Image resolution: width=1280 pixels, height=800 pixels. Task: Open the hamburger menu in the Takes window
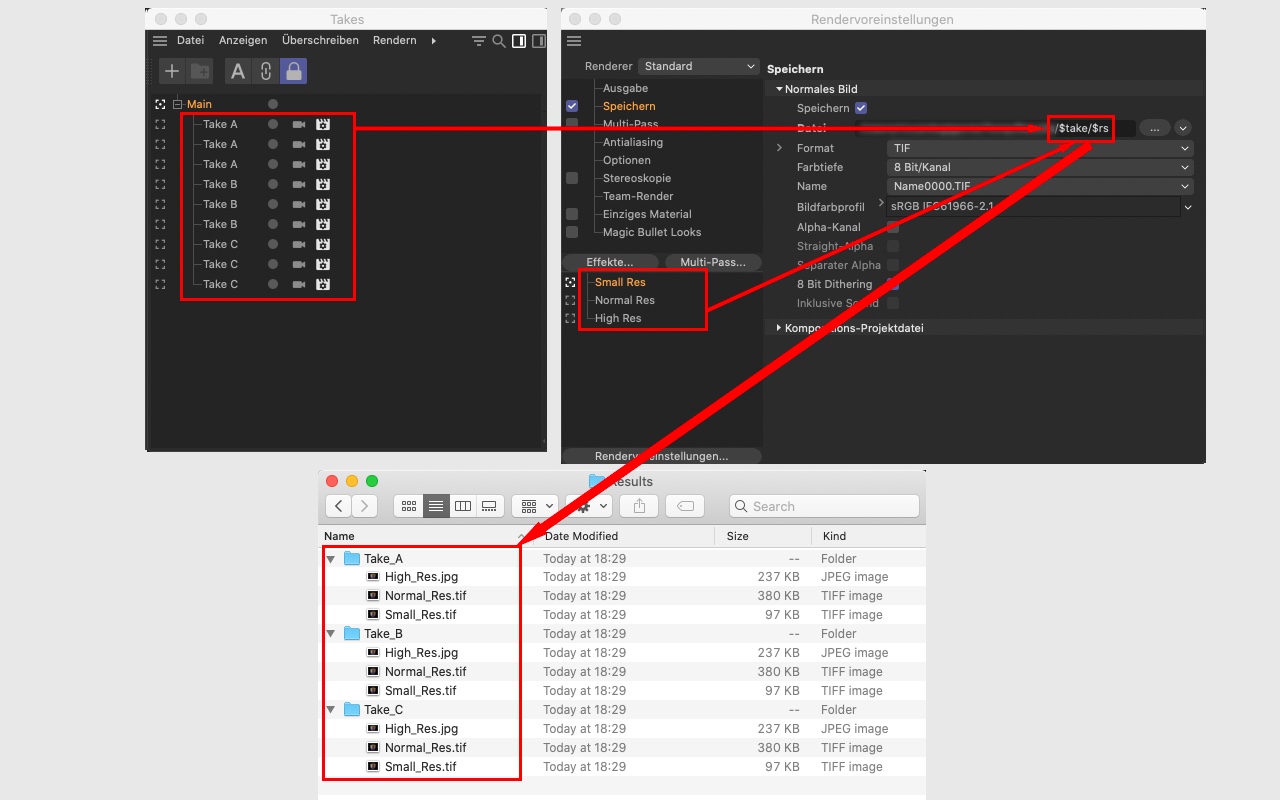160,41
